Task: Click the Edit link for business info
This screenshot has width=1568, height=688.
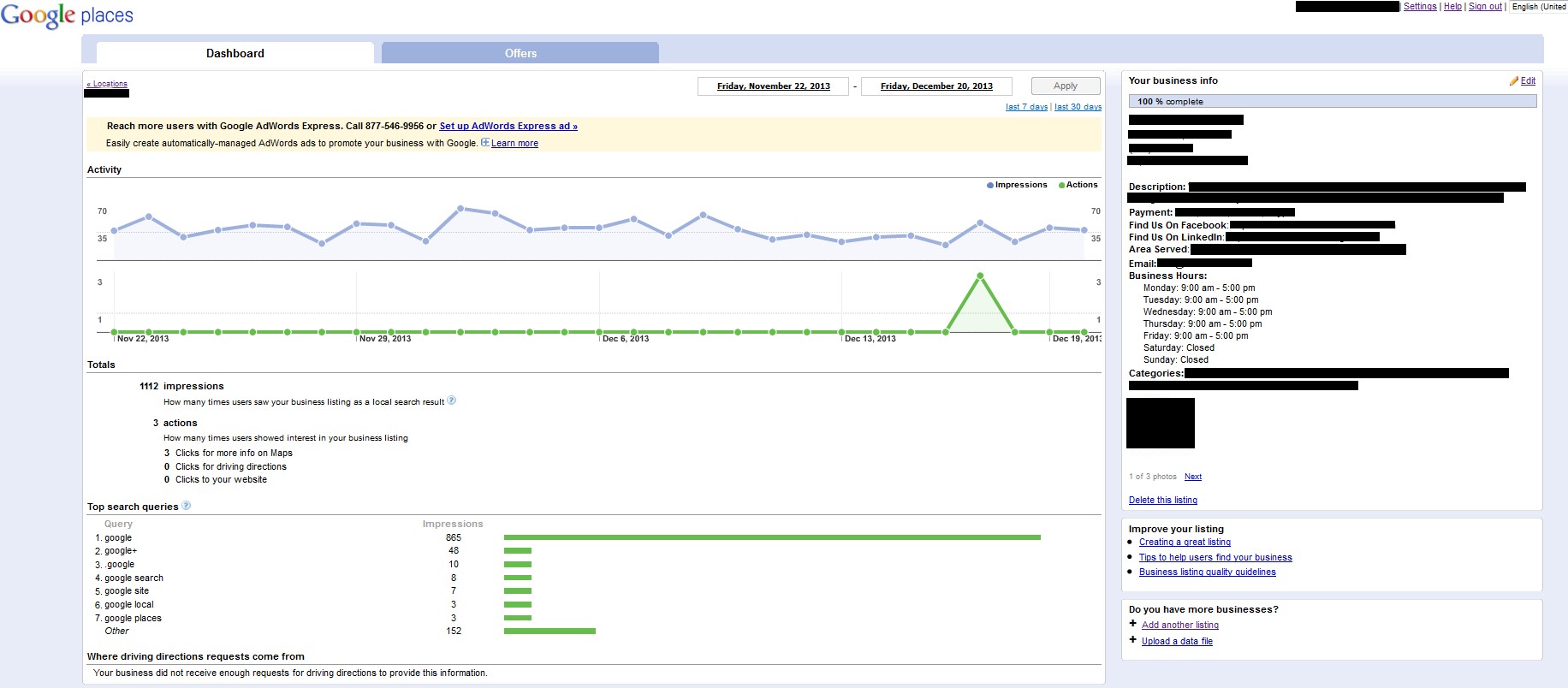Action: click(1528, 81)
